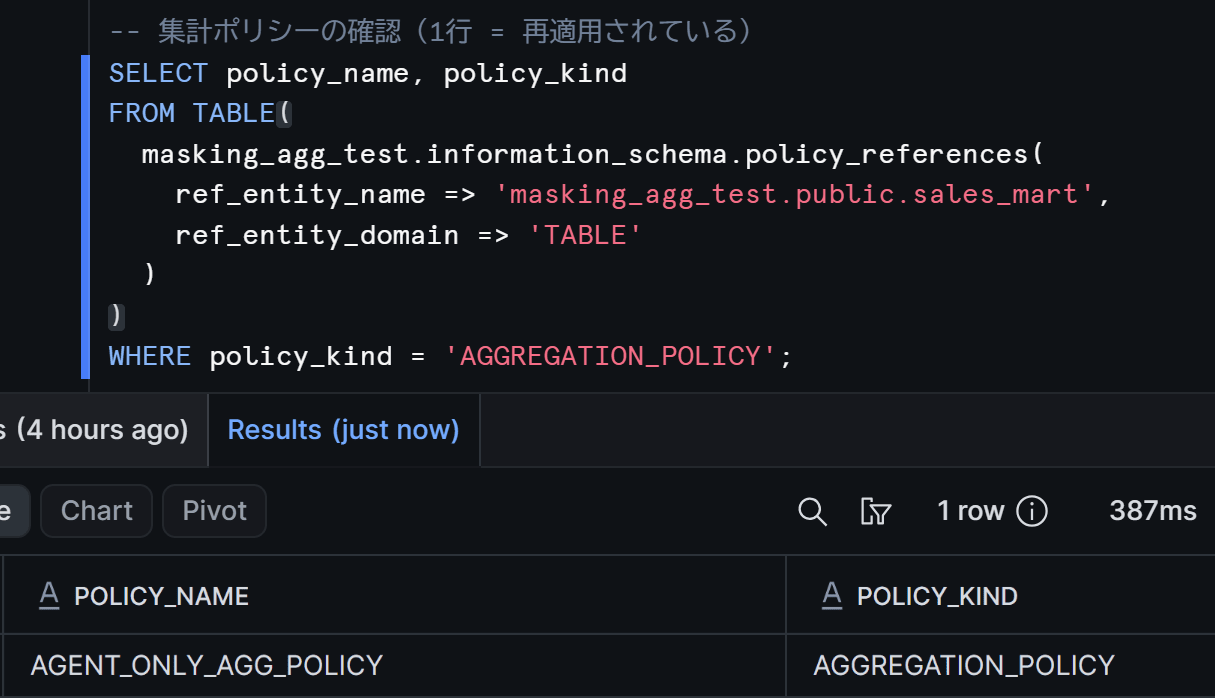Switch results view to Pivot

pyautogui.click(x=214, y=511)
